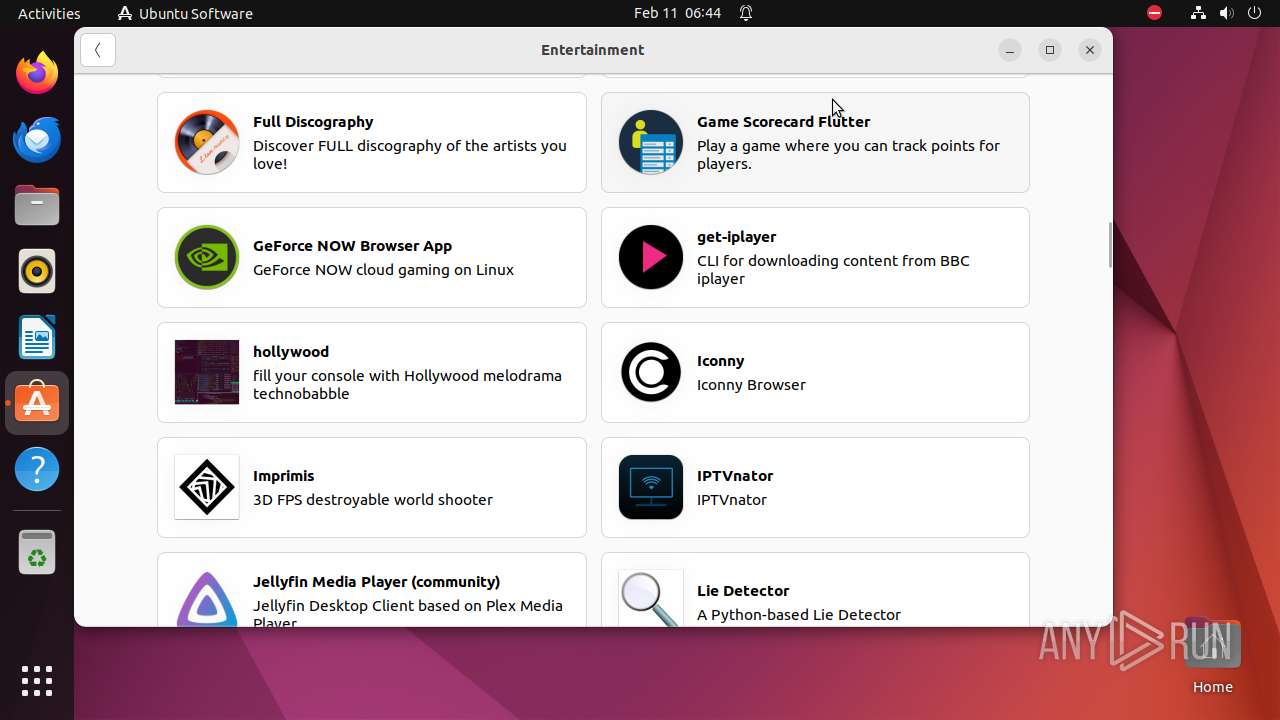Viewport: 1280px width, 720px height.
Task: Show Applications grid in the dock
Action: pos(37,681)
